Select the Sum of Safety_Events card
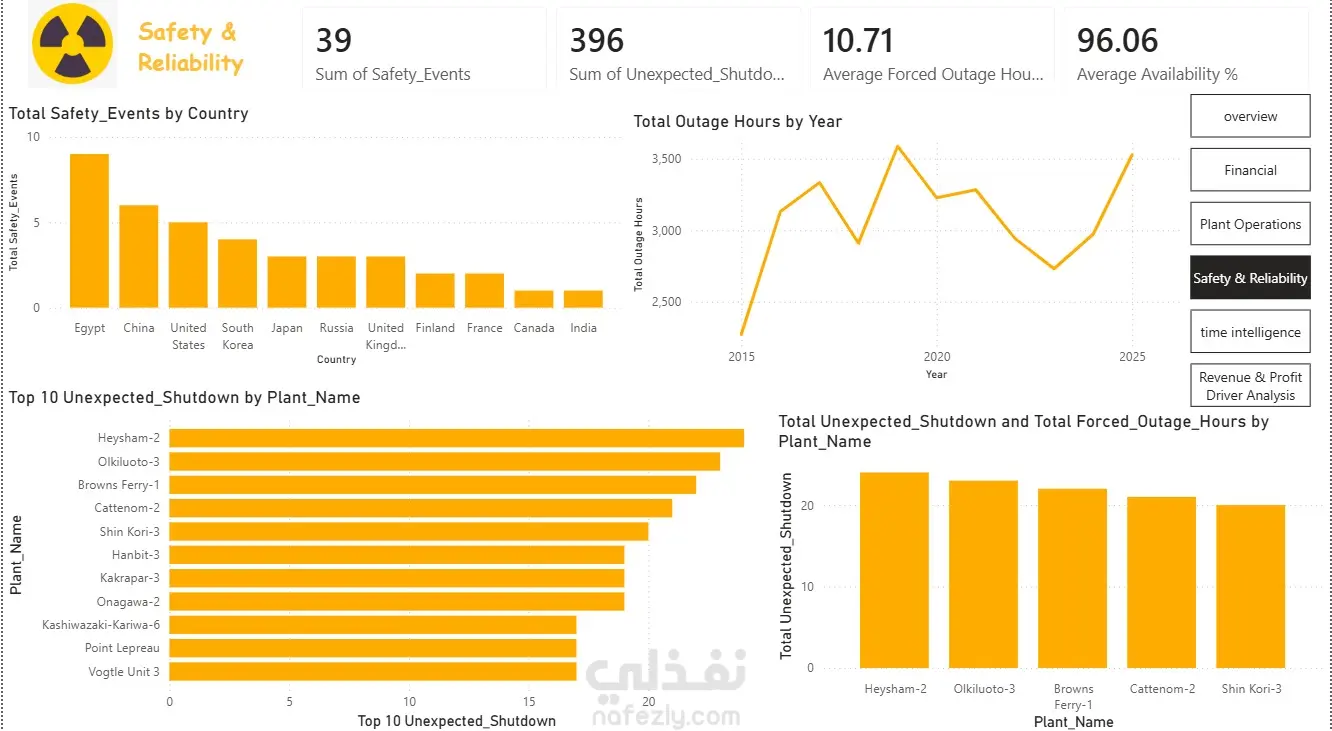The height and width of the screenshot is (731, 1332). click(424, 48)
